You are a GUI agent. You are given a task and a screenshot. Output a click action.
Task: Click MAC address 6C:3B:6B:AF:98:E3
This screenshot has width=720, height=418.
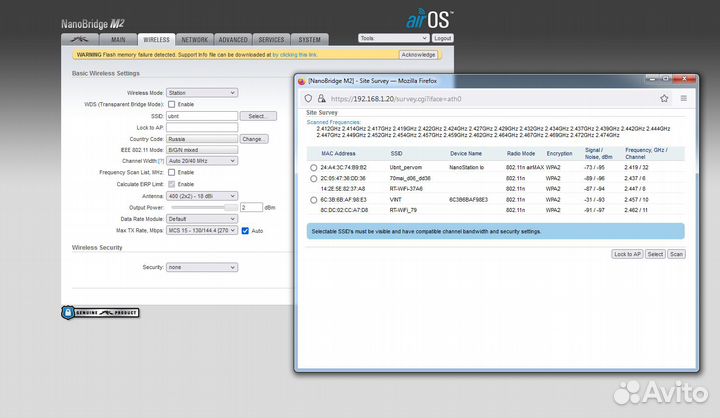[x=343, y=200]
